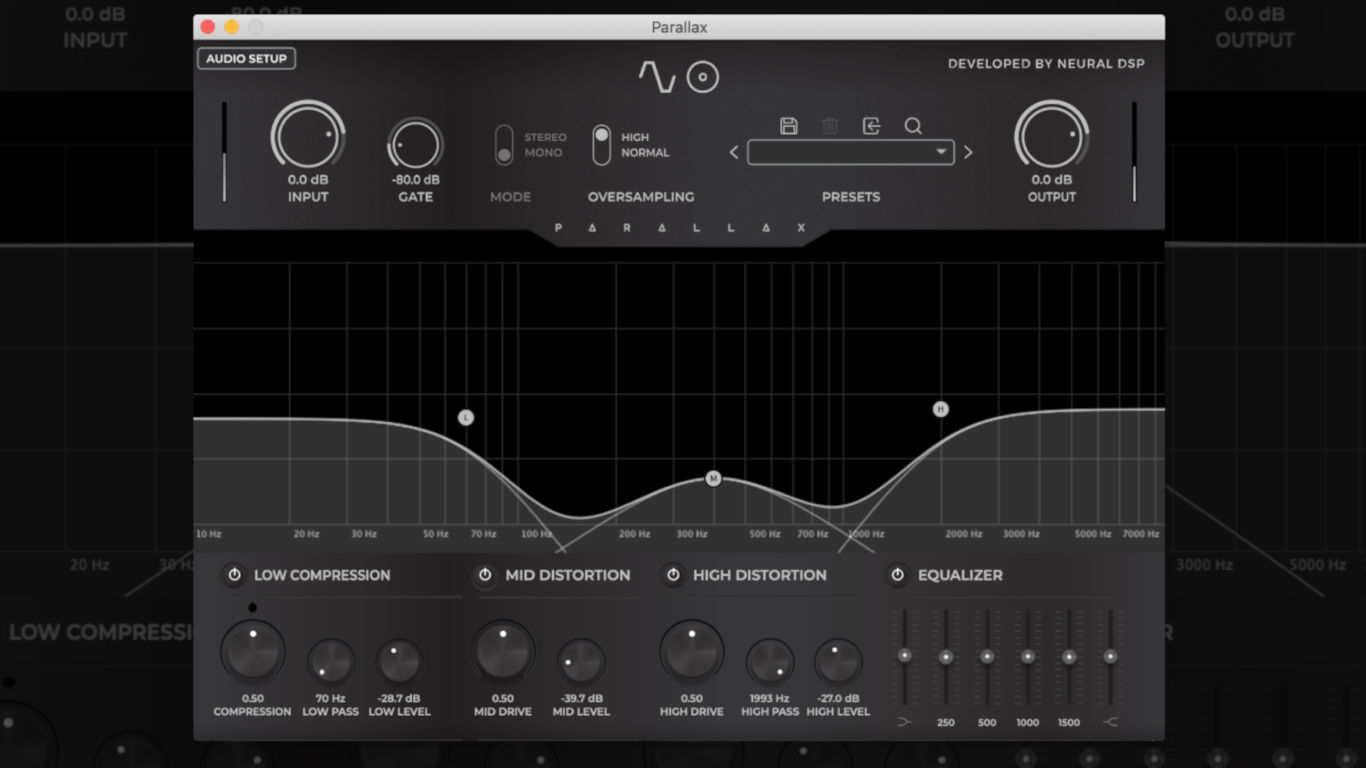The width and height of the screenshot is (1366, 768).
Task: Click the NORMAL oversampling label
Action: click(645, 153)
